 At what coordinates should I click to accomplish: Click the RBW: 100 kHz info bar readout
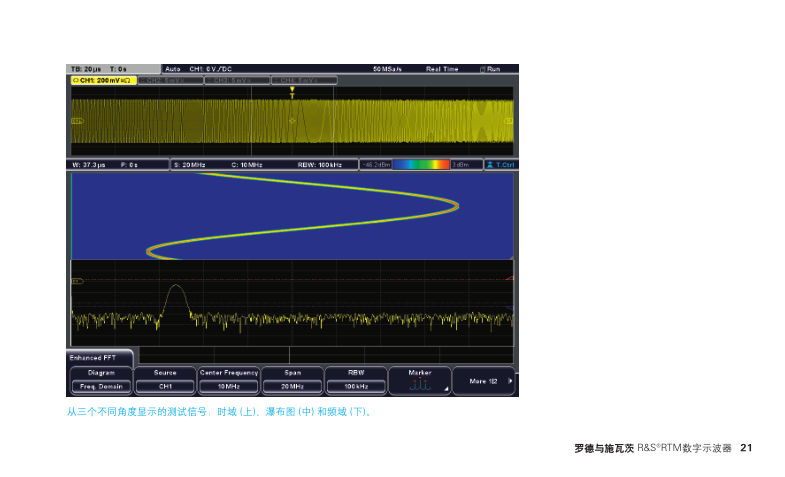[319, 165]
